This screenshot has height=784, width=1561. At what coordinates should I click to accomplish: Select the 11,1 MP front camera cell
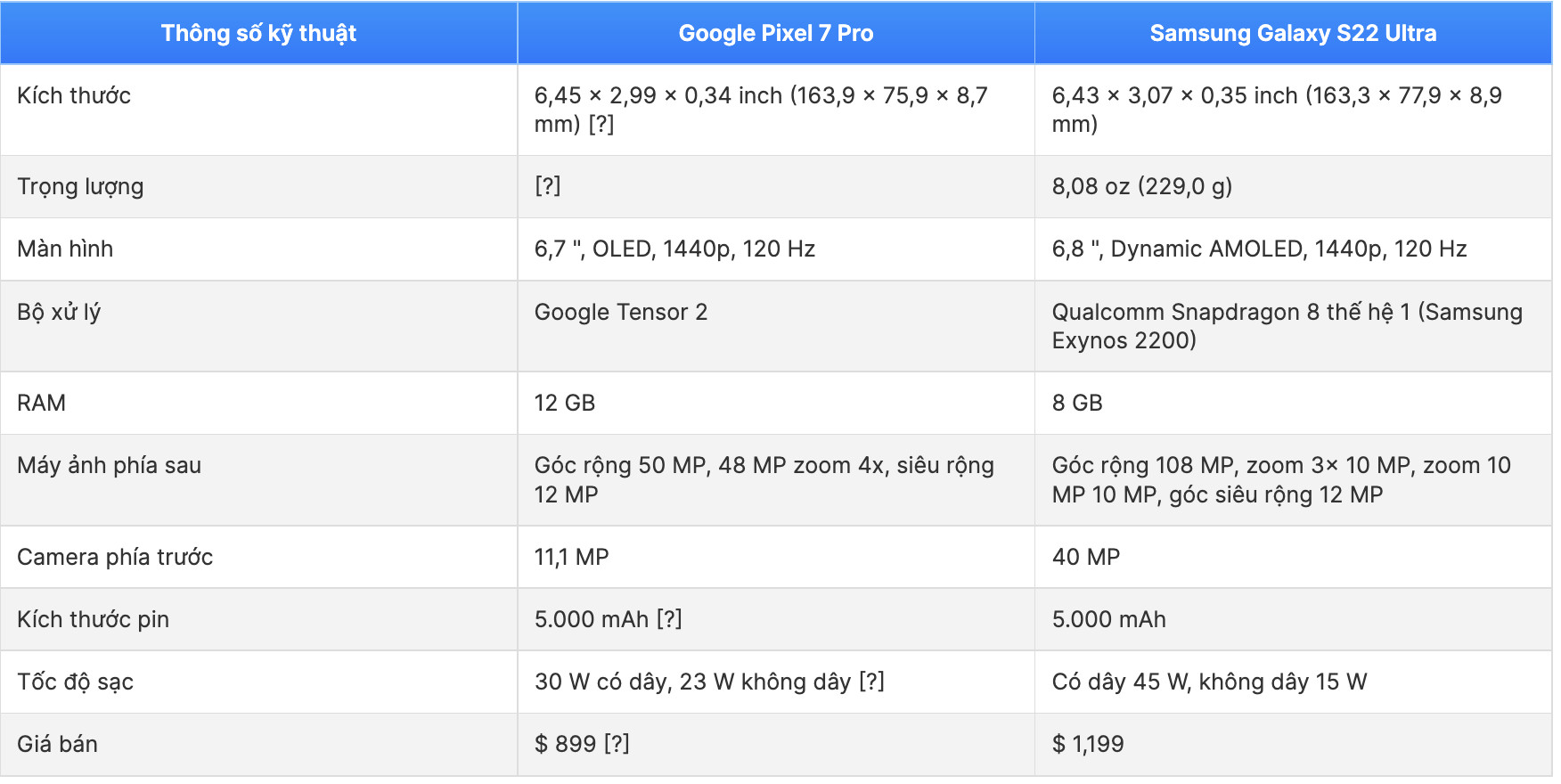tap(572, 558)
